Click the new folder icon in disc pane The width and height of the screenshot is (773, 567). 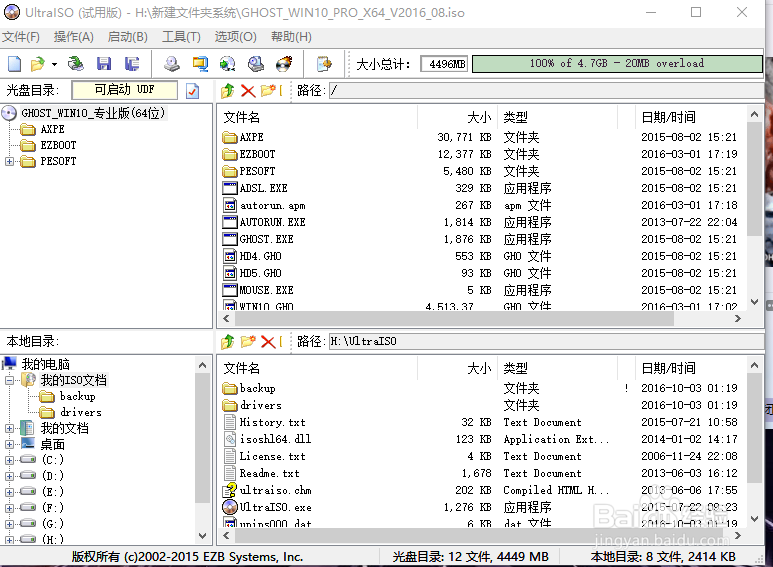pos(268,91)
